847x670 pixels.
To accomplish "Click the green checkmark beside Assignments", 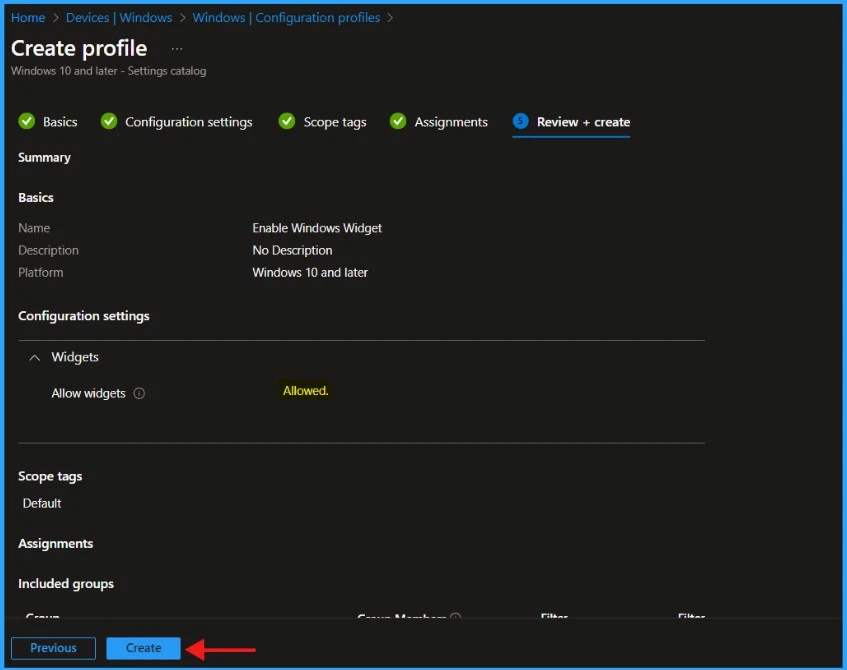I will (x=398, y=121).
